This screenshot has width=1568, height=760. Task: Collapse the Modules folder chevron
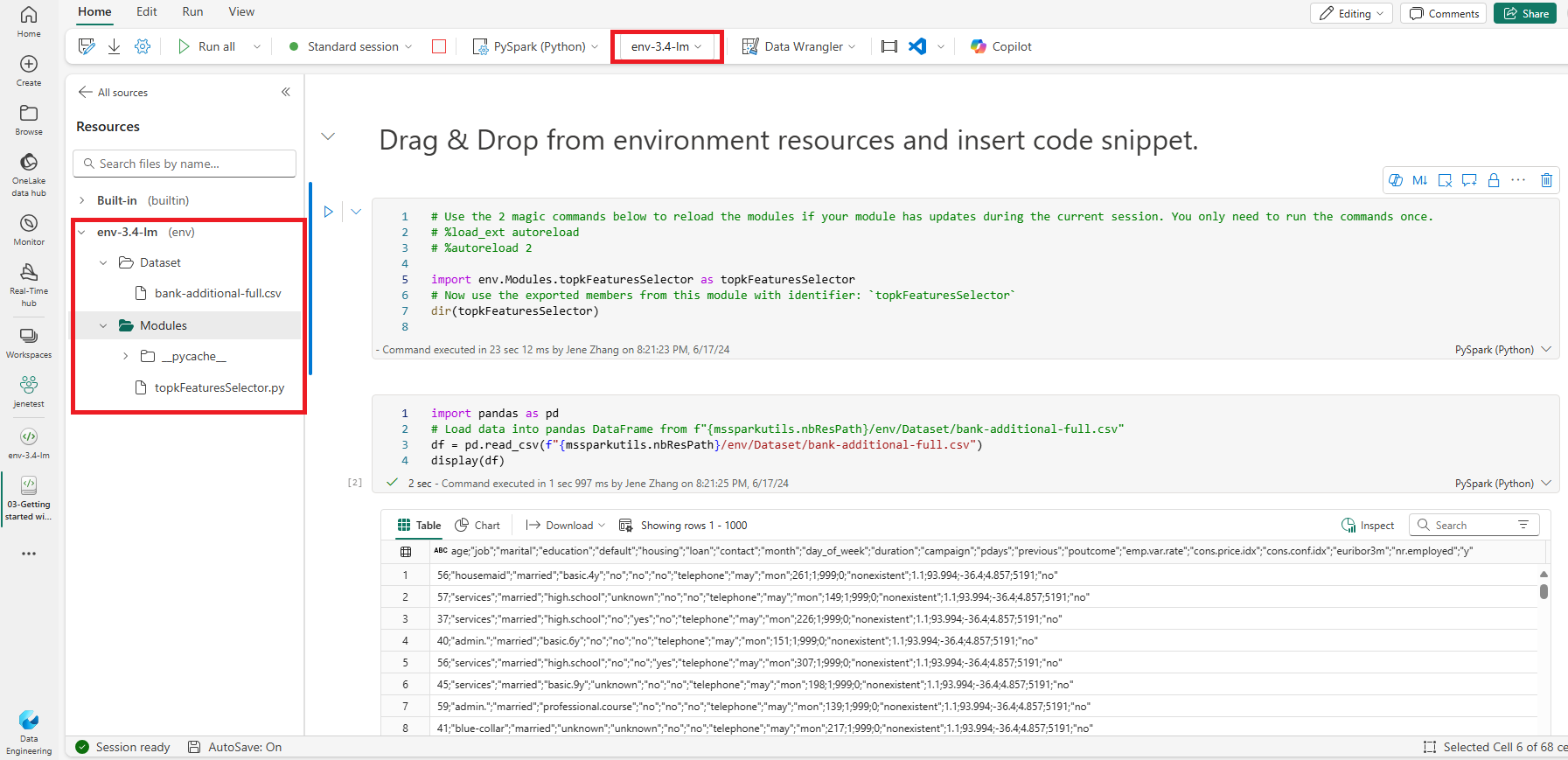click(103, 325)
